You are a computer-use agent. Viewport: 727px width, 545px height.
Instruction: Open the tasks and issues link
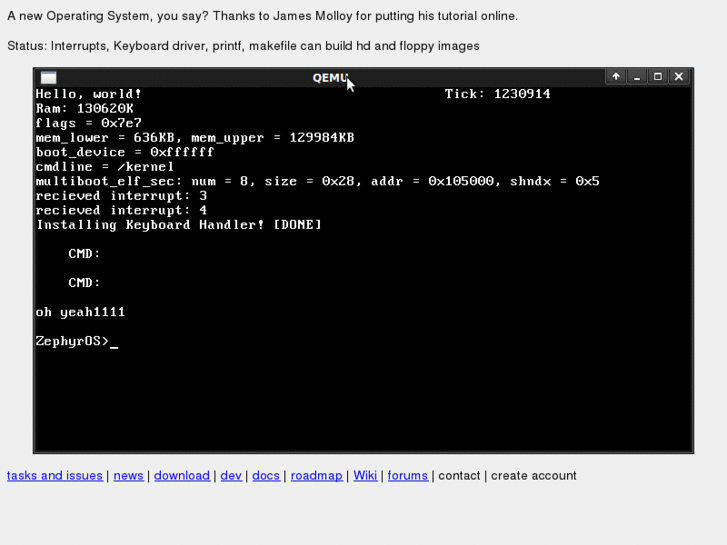pos(55,475)
